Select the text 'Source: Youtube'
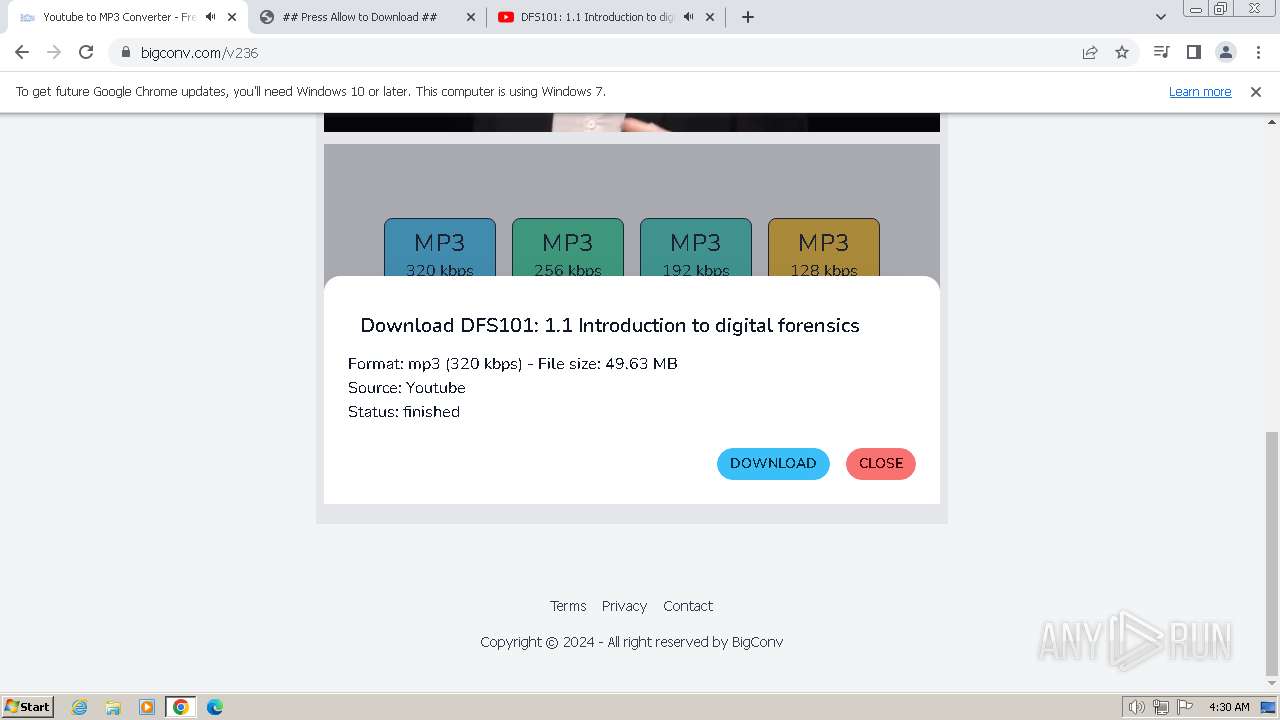This screenshot has height=720, width=1280. (407, 388)
